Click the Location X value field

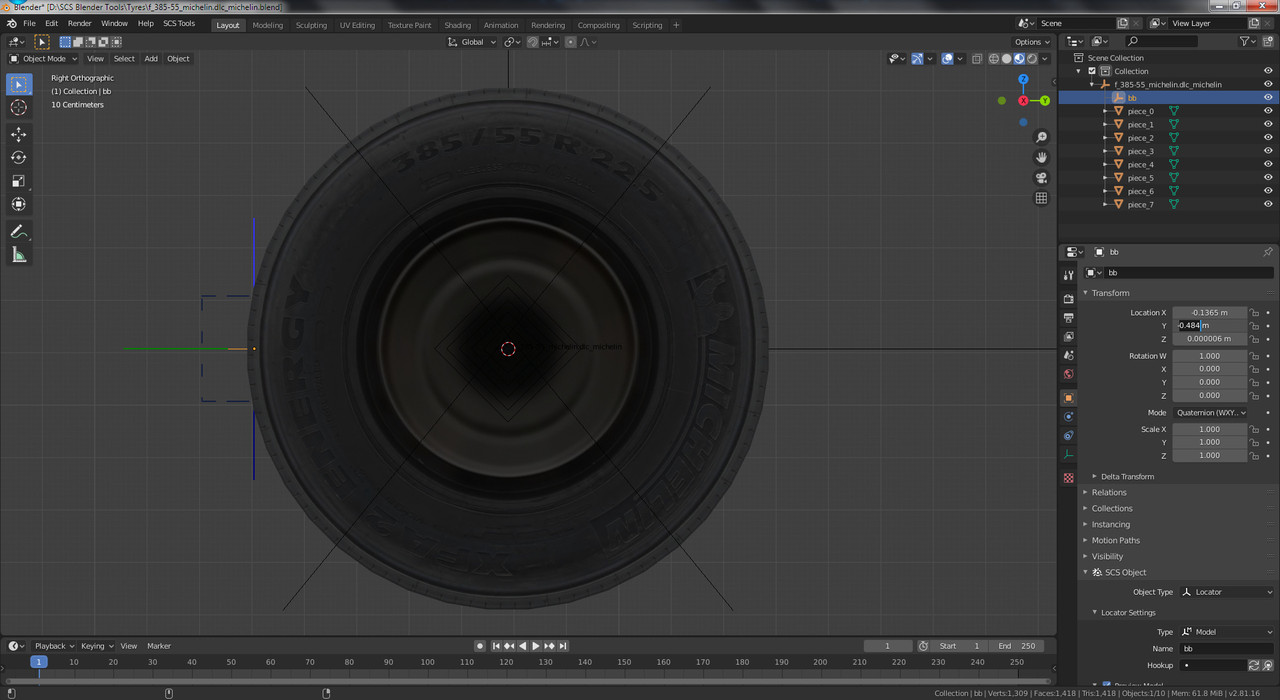[1210, 312]
